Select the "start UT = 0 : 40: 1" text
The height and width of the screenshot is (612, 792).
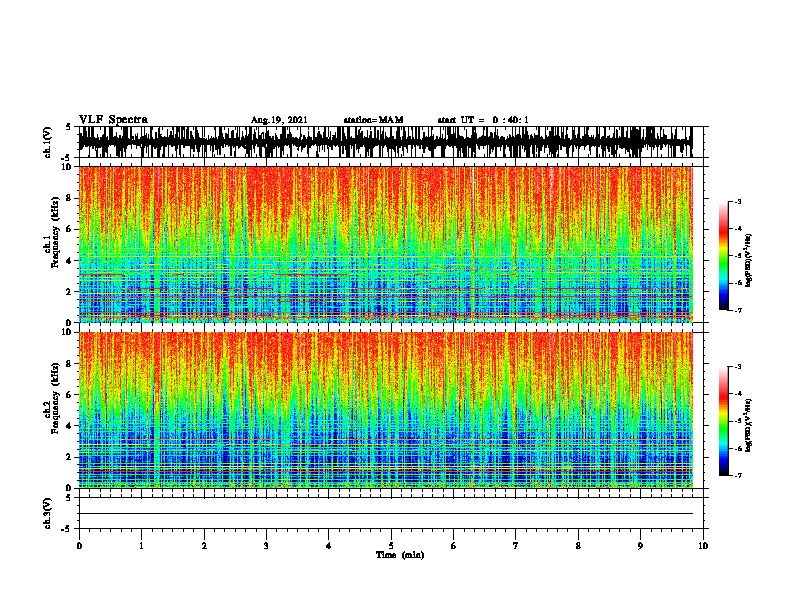(x=483, y=120)
